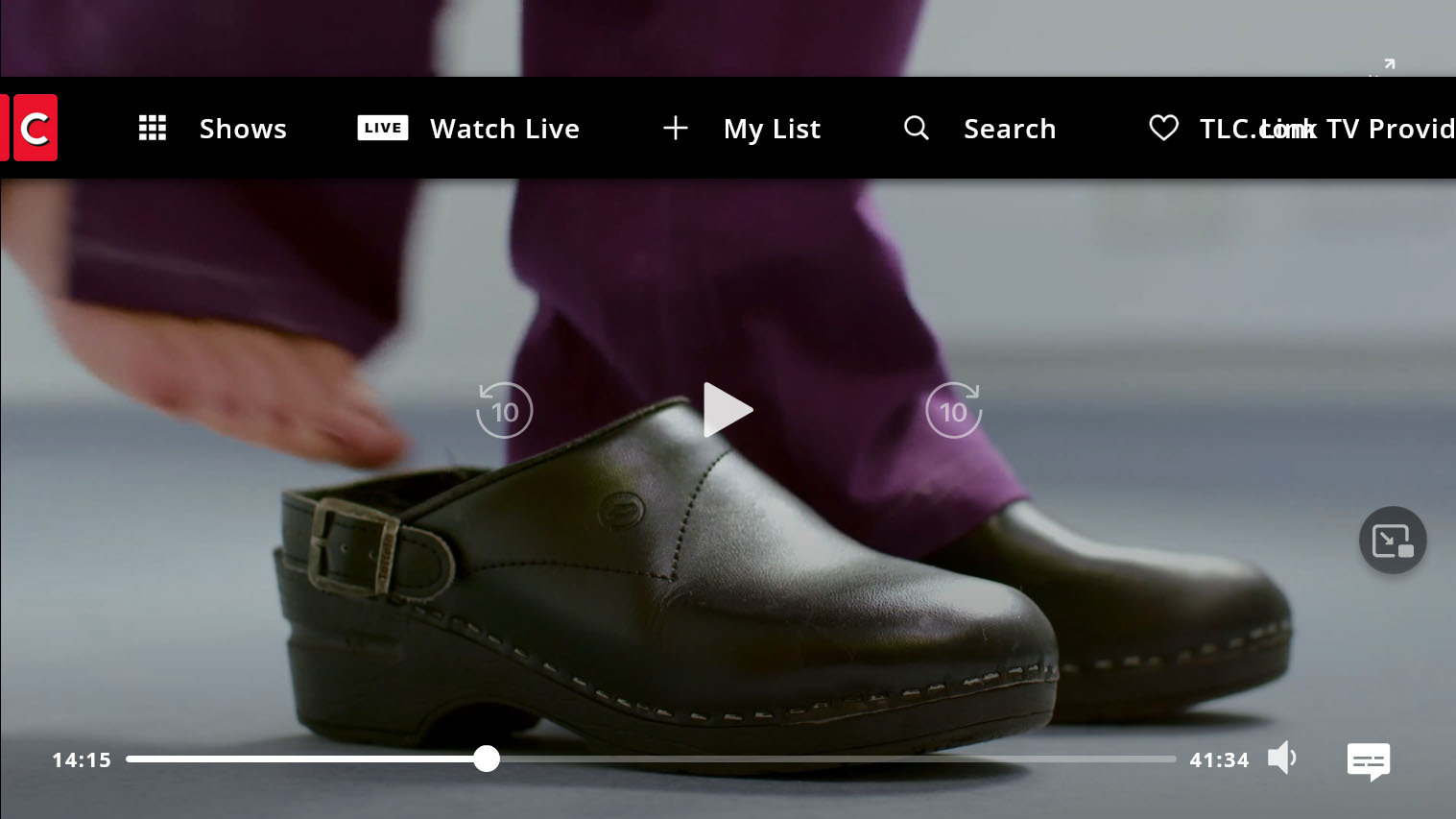Click the heart favorite icon
Image resolution: width=1456 pixels, height=819 pixels.
click(1163, 128)
